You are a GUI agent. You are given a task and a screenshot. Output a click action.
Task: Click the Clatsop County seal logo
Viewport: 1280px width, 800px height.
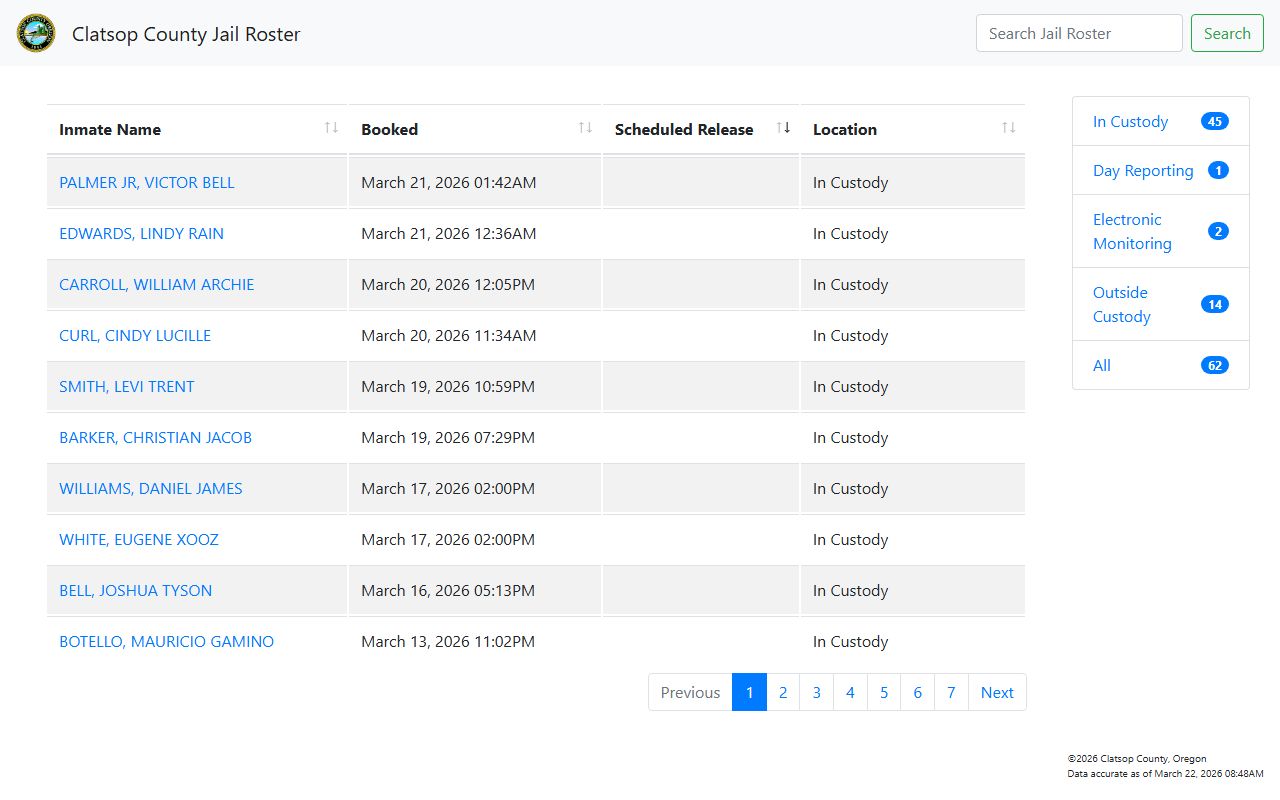pos(36,33)
